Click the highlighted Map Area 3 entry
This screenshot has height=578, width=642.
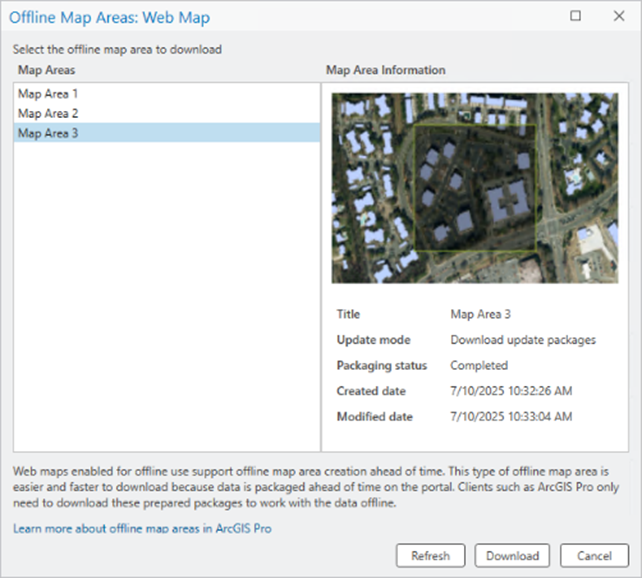pos(48,133)
